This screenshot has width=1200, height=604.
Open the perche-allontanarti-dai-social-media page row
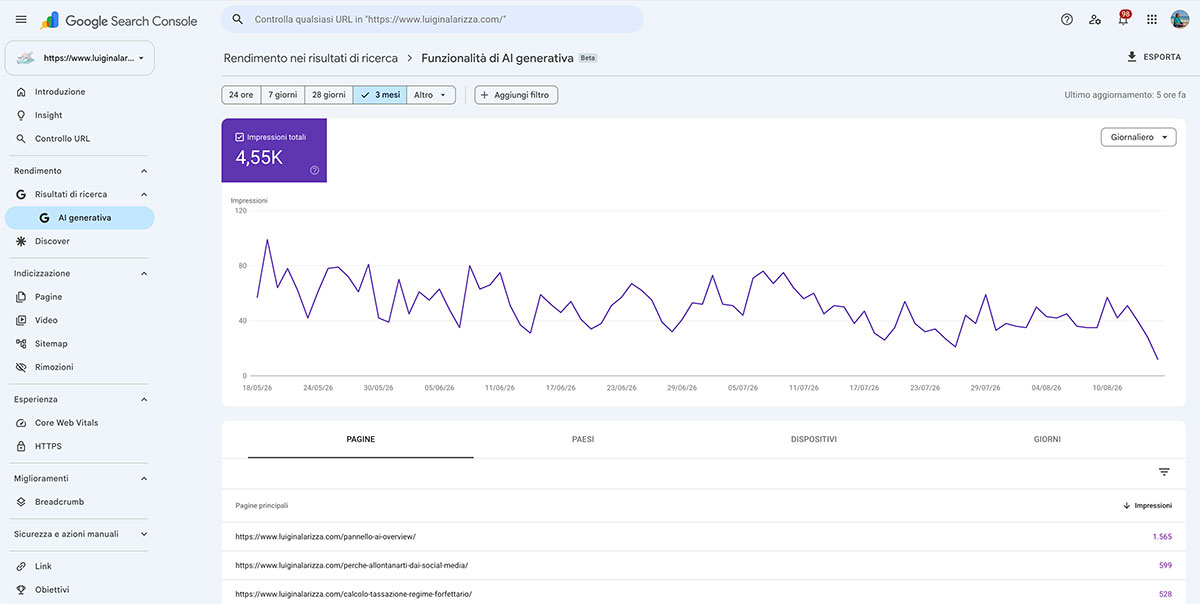[x=703, y=565]
